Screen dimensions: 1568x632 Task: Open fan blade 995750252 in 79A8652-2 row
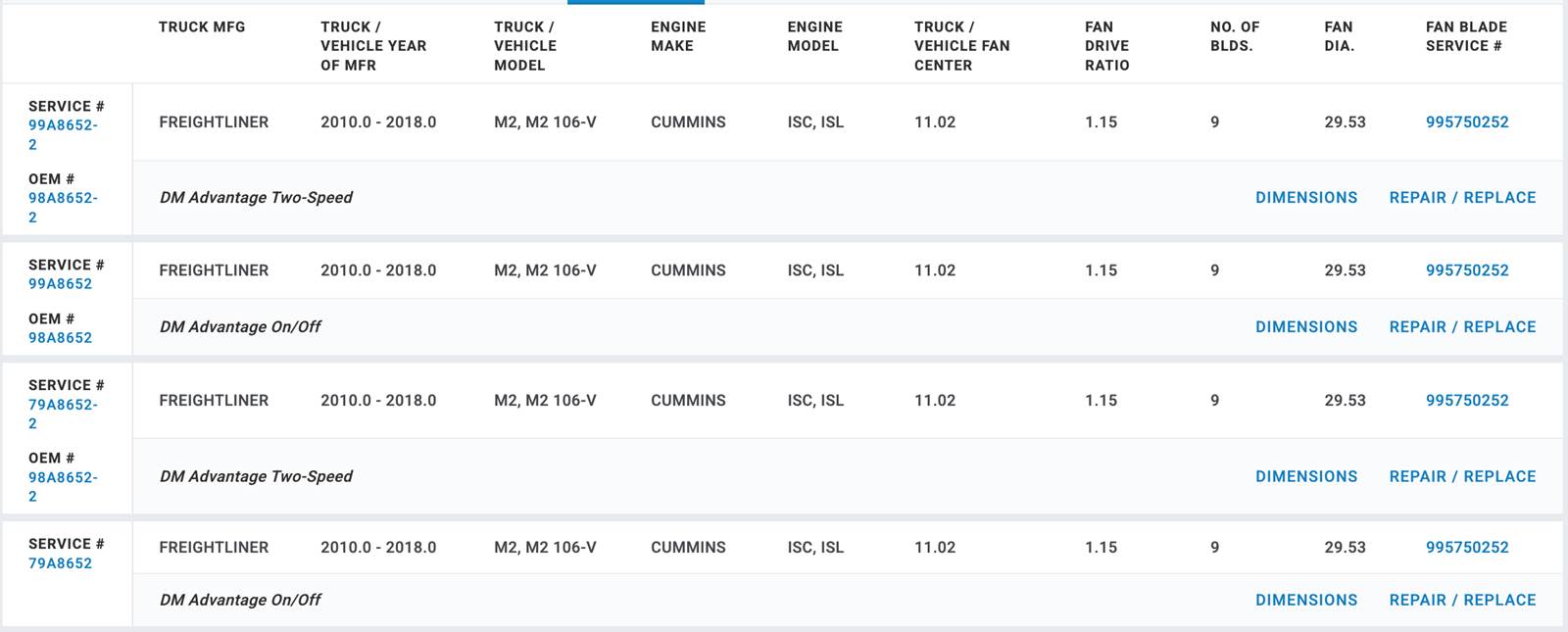pyautogui.click(x=1467, y=401)
